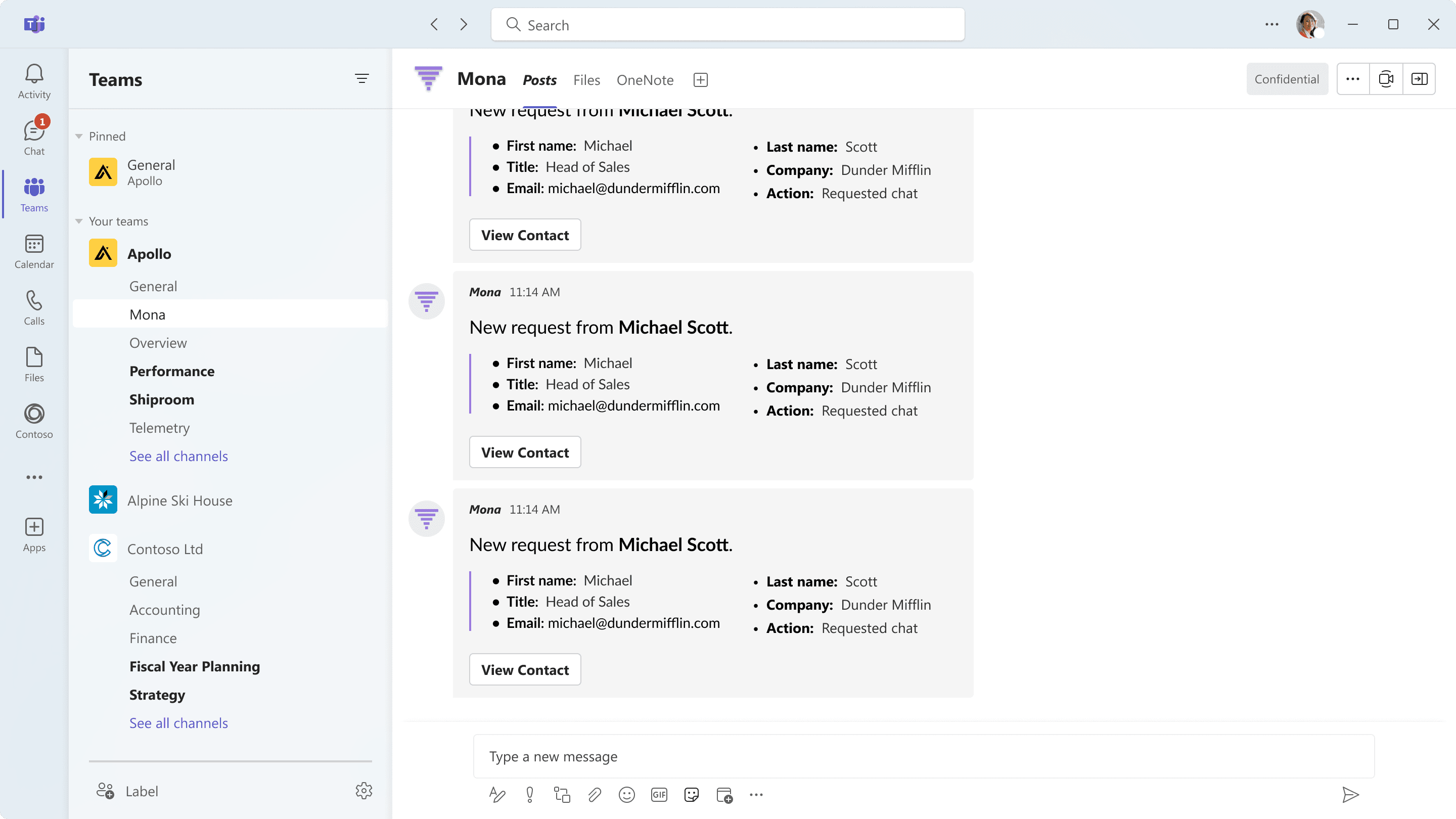Open the General channel under Contoso Ltd
This screenshot has width=1456, height=819.
click(x=230, y=581)
